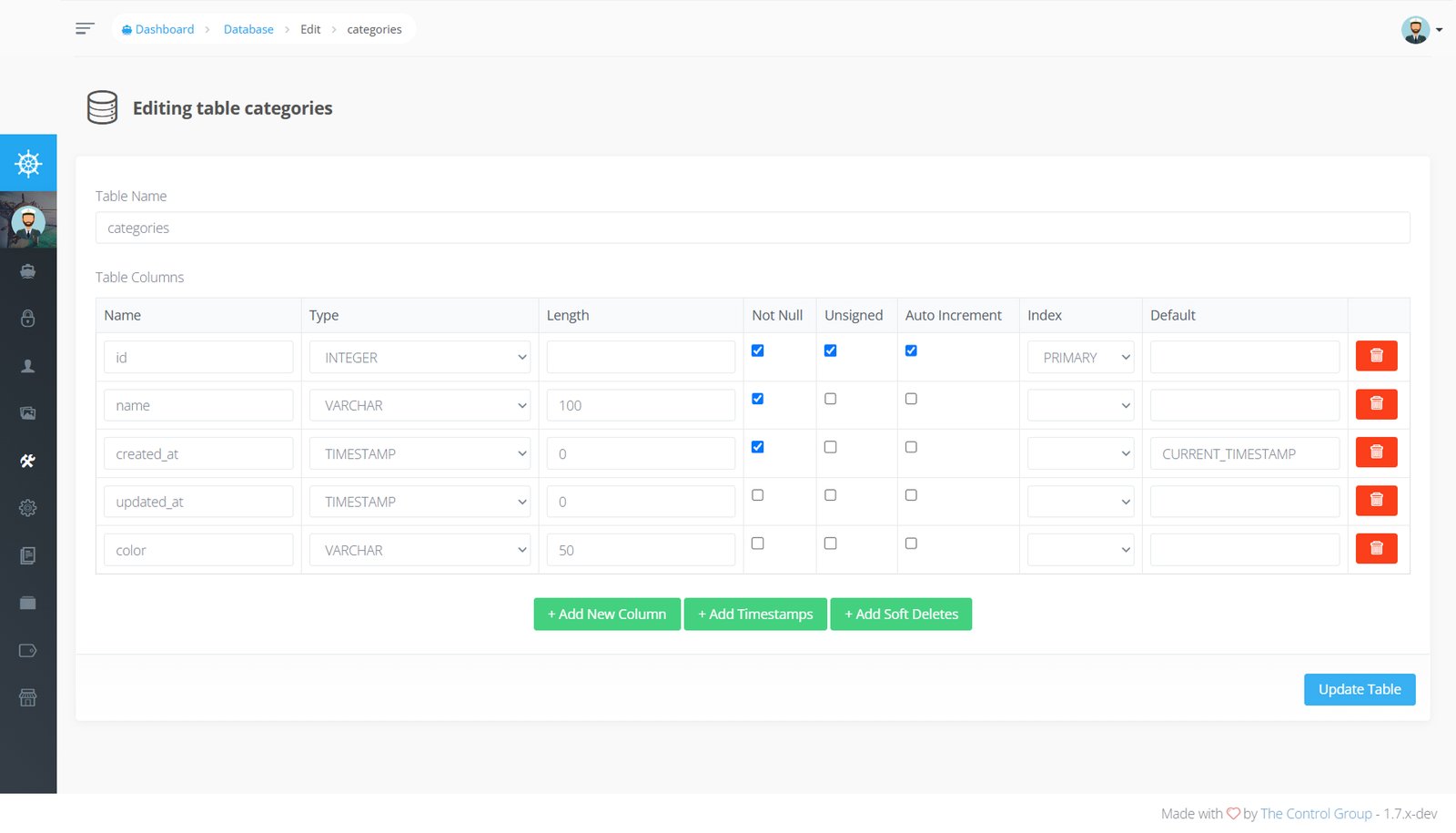Uncheck Not Null for created_at column
This screenshot has height=833, width=1456.
coord(757,447)
